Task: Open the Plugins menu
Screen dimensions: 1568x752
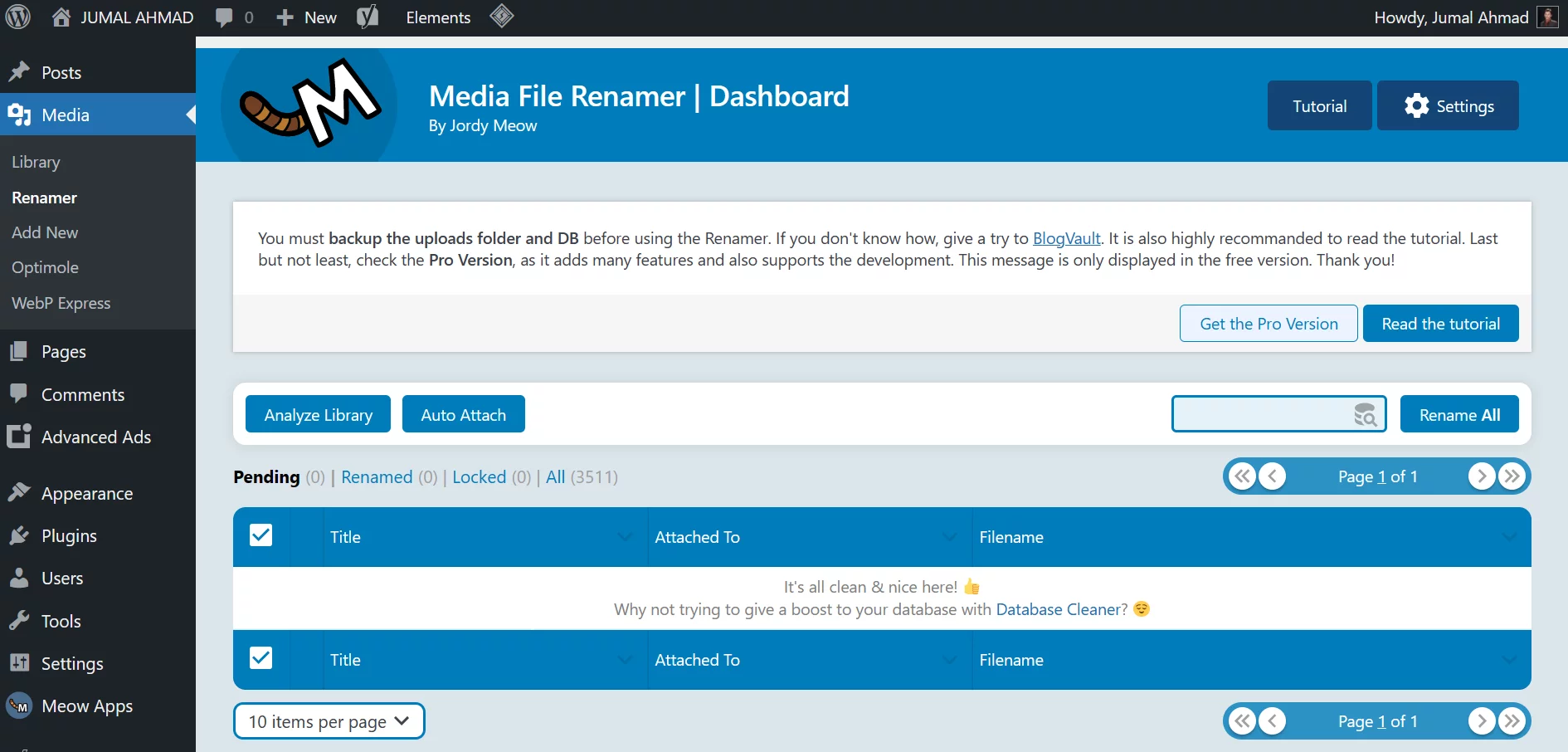Action: (98, 535)
